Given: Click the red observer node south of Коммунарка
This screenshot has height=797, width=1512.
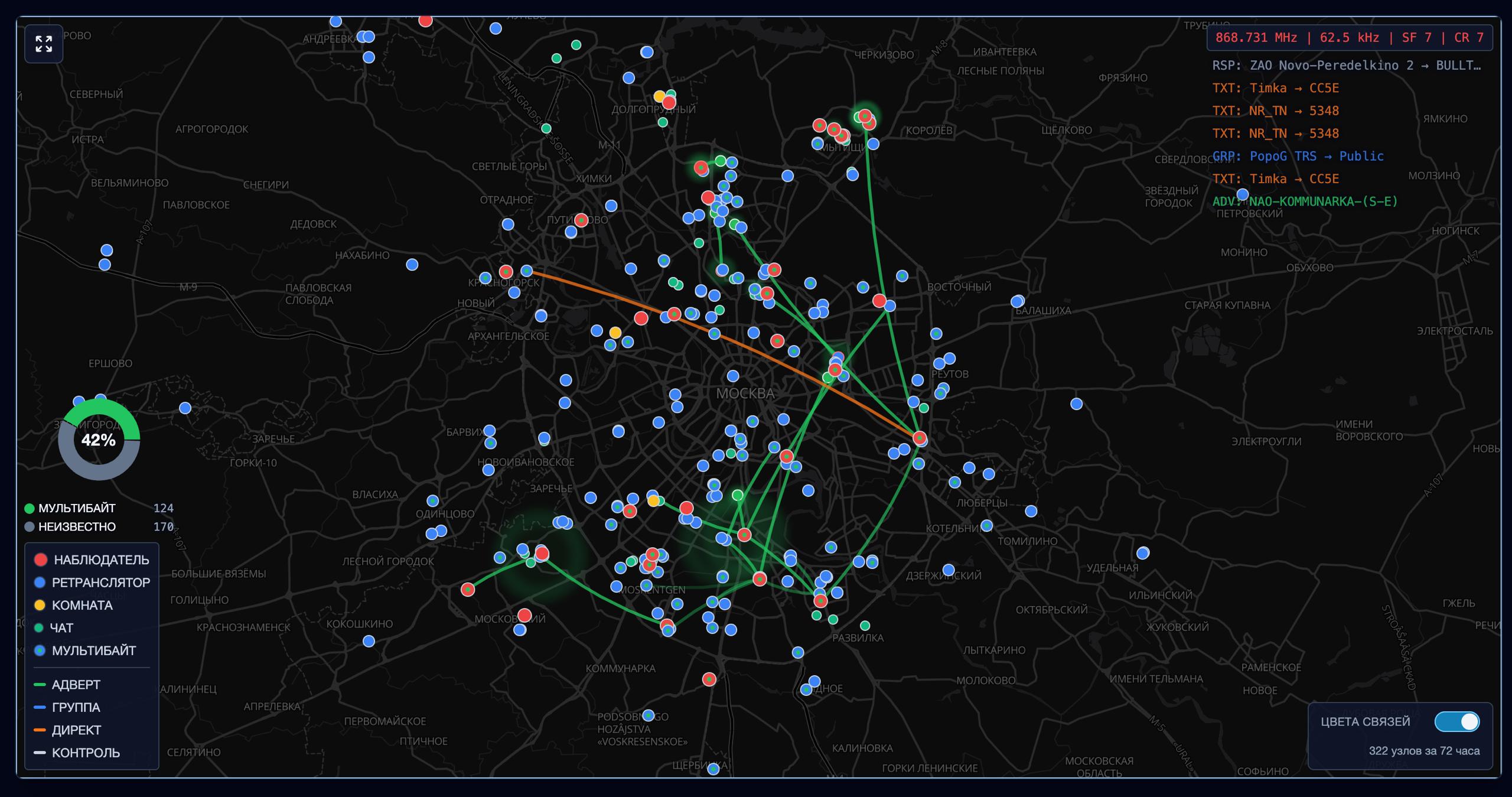Looking at the screenshot, I should tap(709, 679).
